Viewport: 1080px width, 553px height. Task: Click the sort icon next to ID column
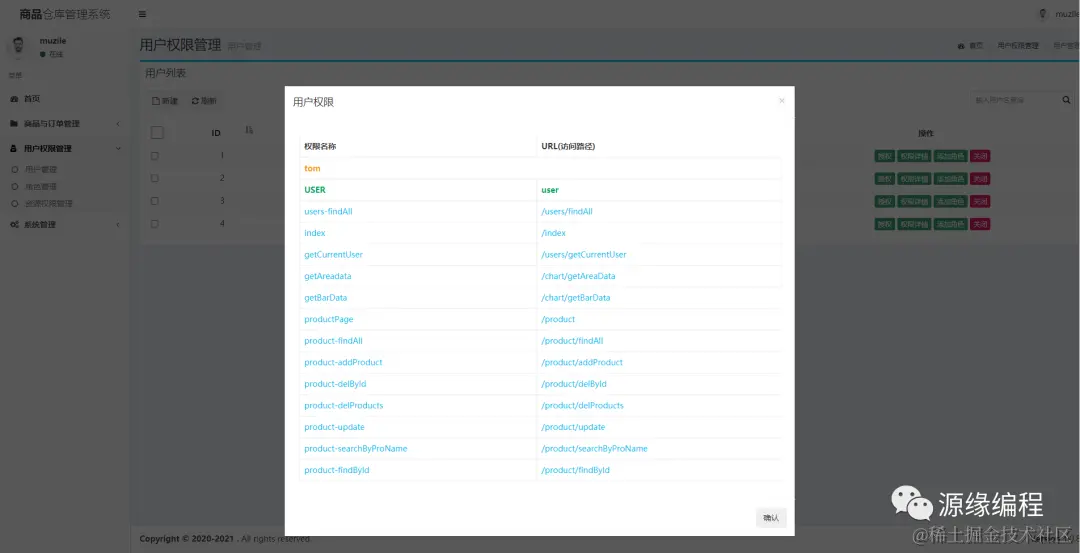[x=249, y=130]
